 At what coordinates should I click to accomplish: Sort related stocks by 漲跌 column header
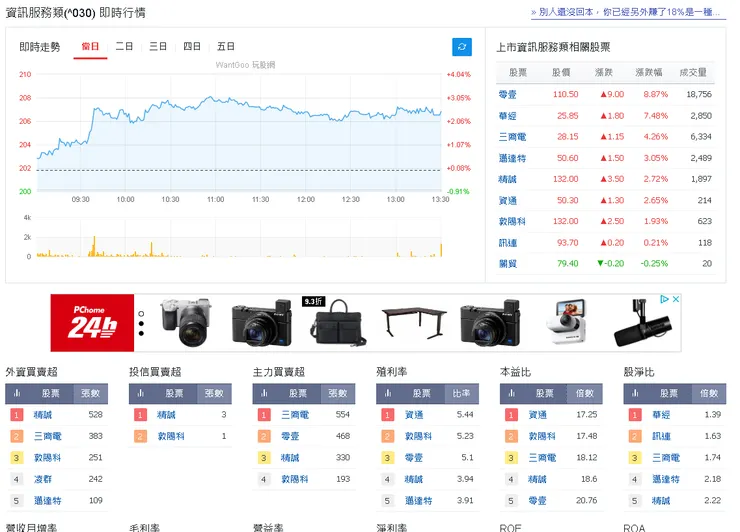[604, 72]
